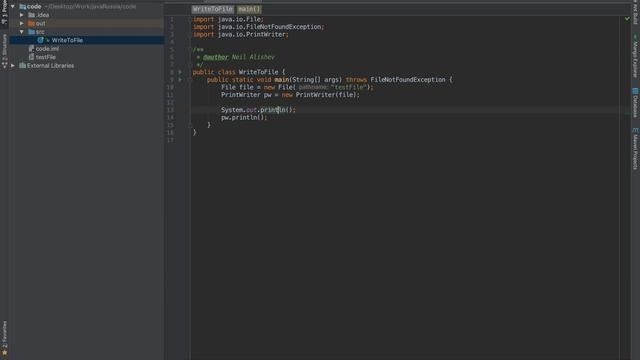Click the code.iml file icon
Viewport: 640px width, 360px height.
(x=31, y=49)
